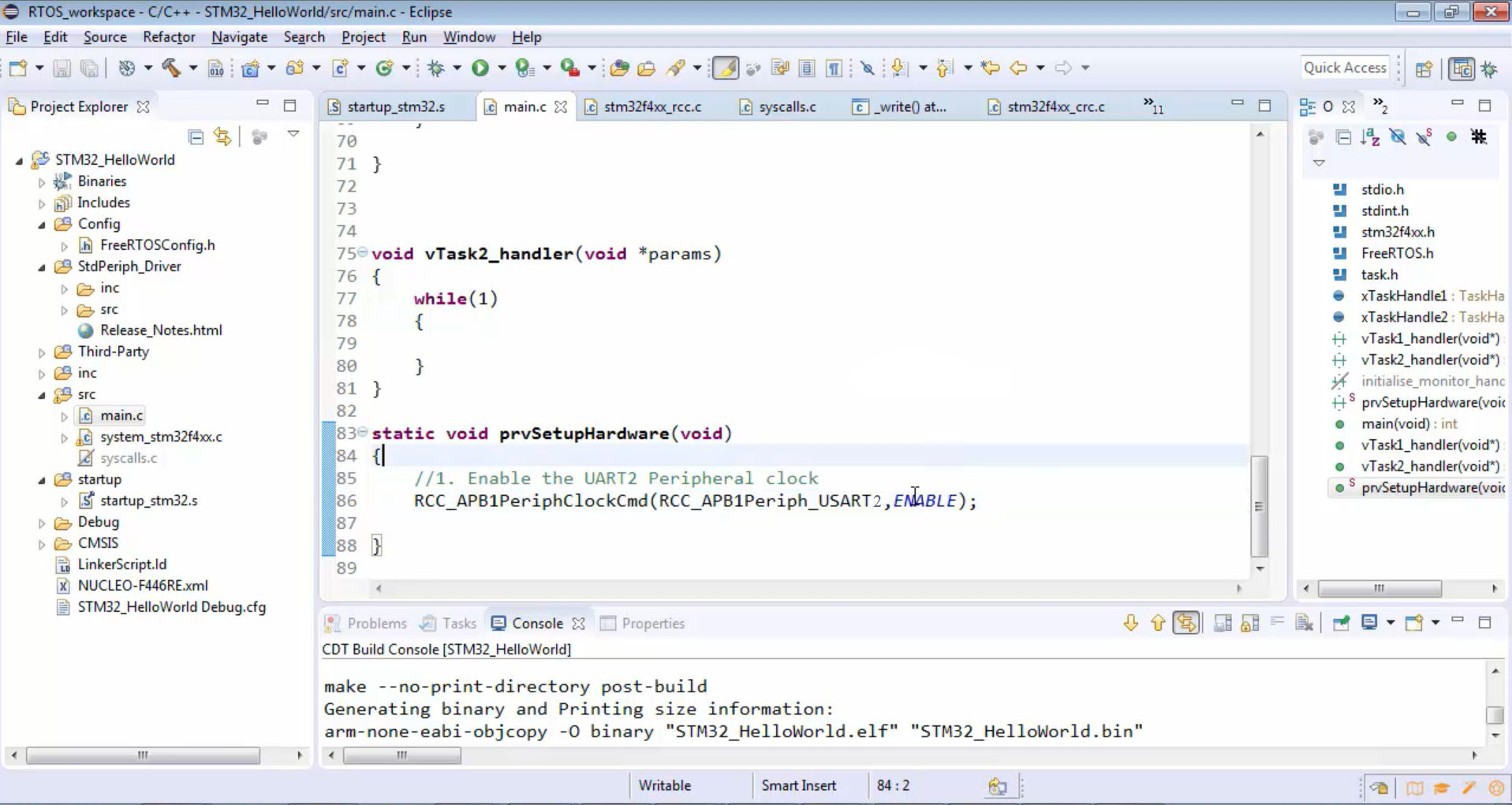Toggle the C/C++ perspective button
The height and width of the screenshot is (805, 1512).
(1462, 69)
